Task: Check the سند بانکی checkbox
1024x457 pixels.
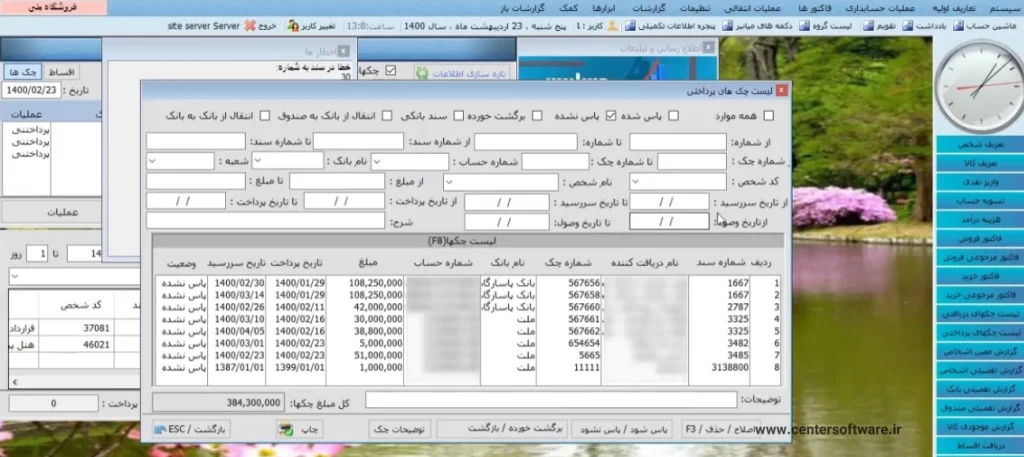Action: 458,116
